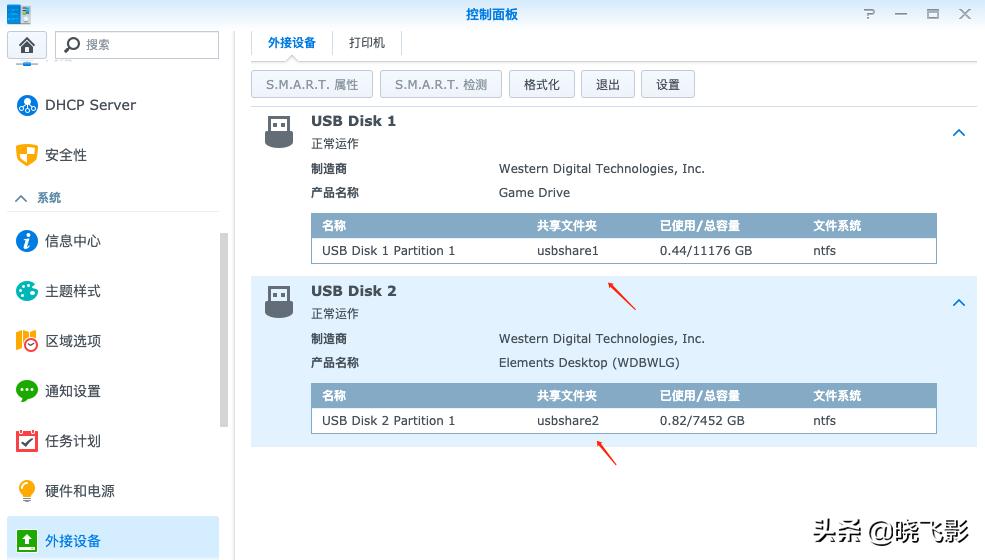Click the 0.82/7452 GB capacity value
This screenshot has width=985, height=560.
(x=702, y=420)
